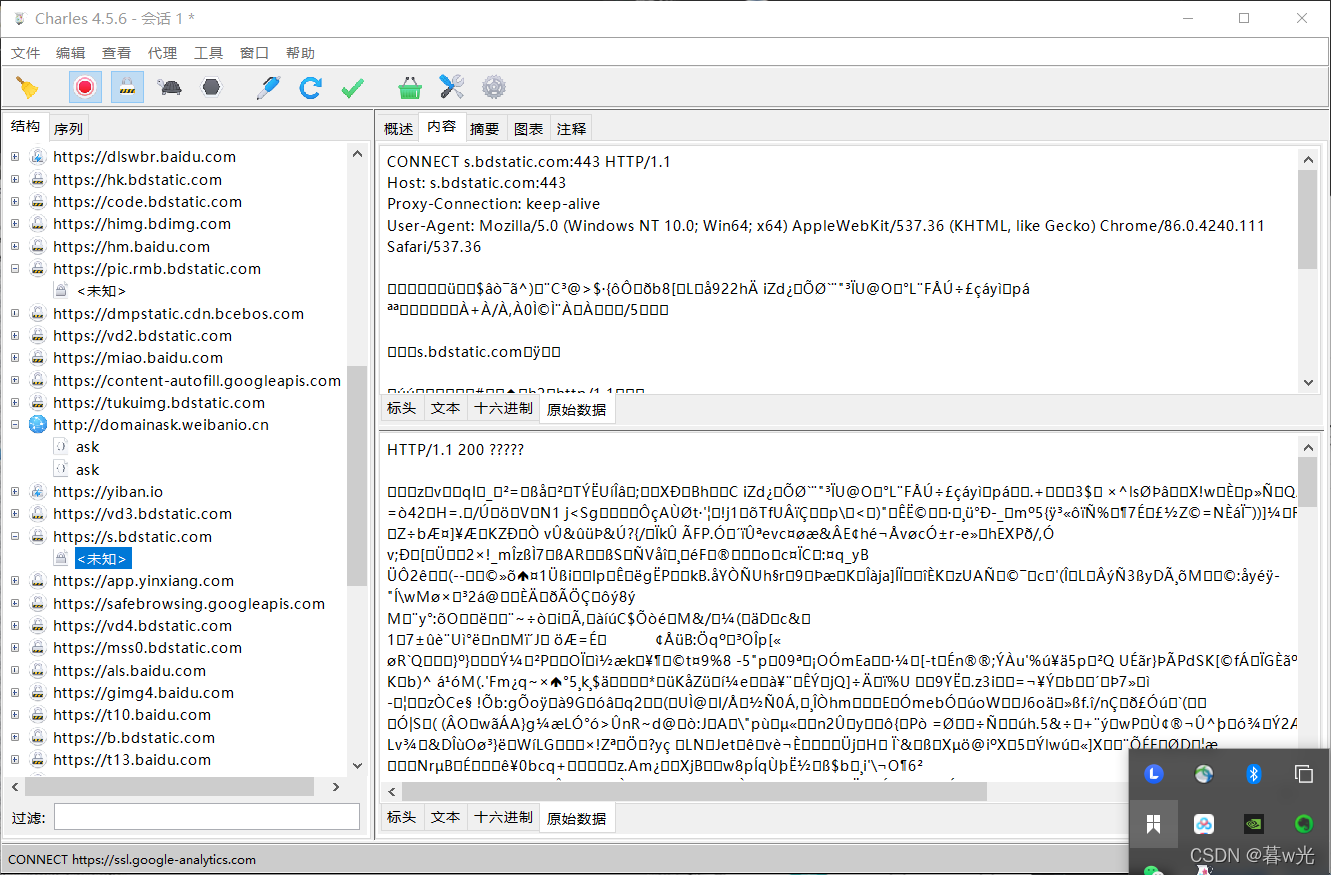This screenshot has height=875, width=1331.
Task: Click the globe network tray icon
Action: pos(1204,773)
